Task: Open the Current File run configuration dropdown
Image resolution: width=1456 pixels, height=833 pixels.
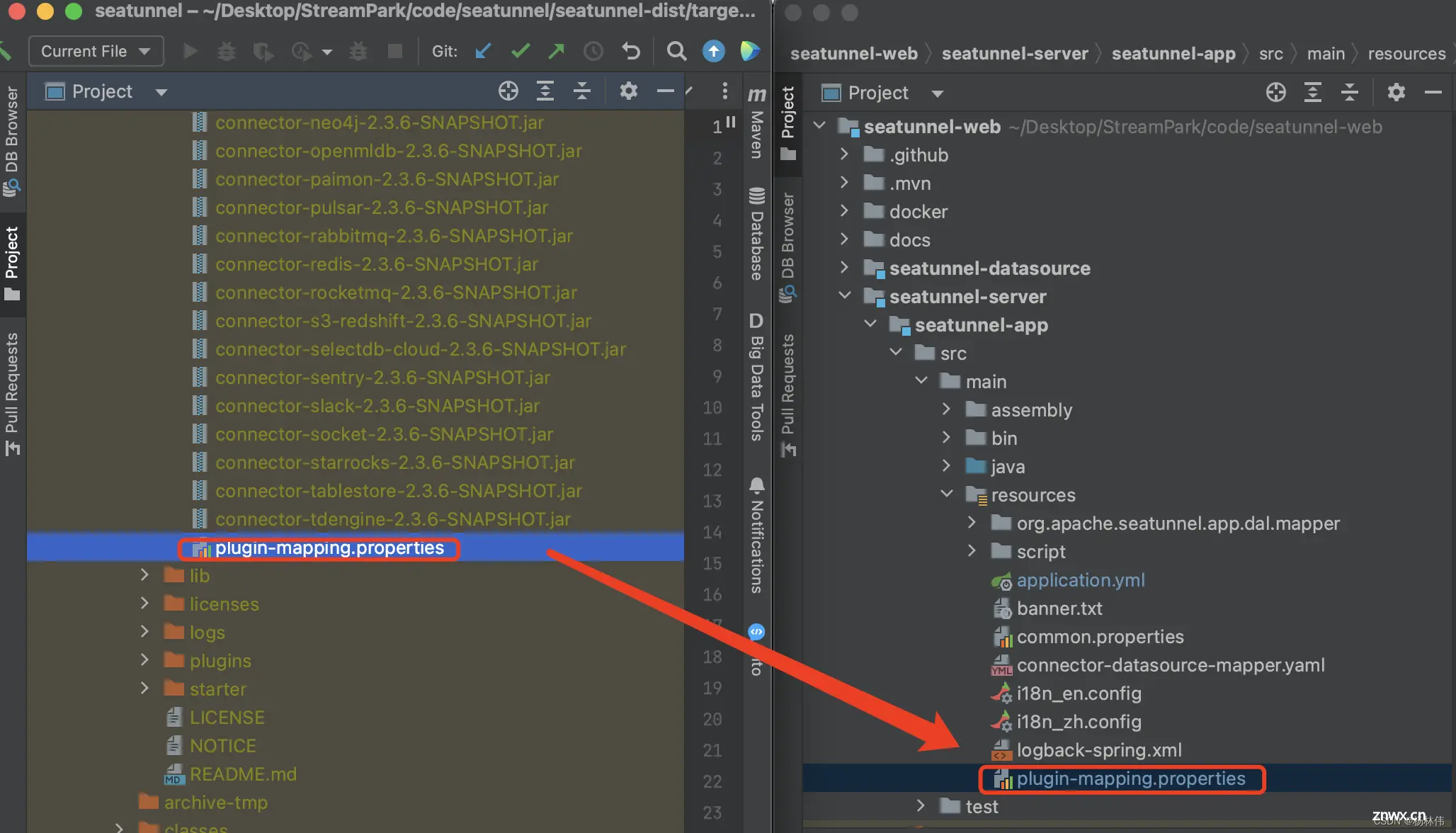Action: (96, 52)
